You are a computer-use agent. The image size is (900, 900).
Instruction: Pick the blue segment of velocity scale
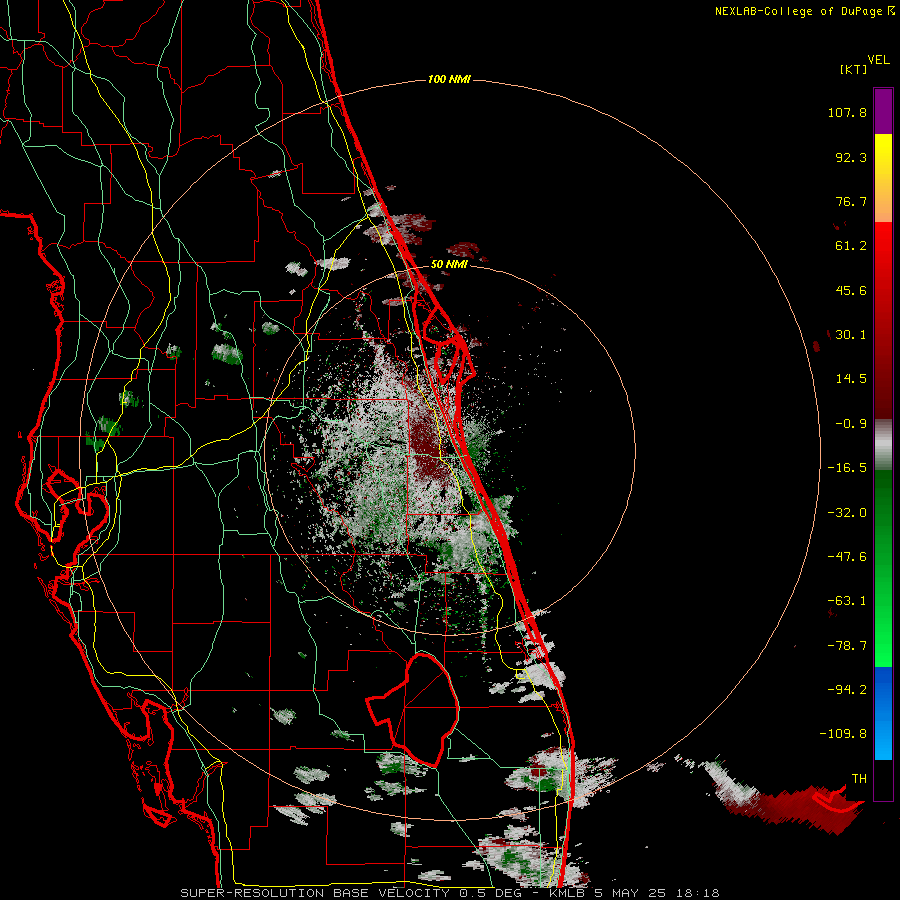pyautogui.click(x=883, y=713)
